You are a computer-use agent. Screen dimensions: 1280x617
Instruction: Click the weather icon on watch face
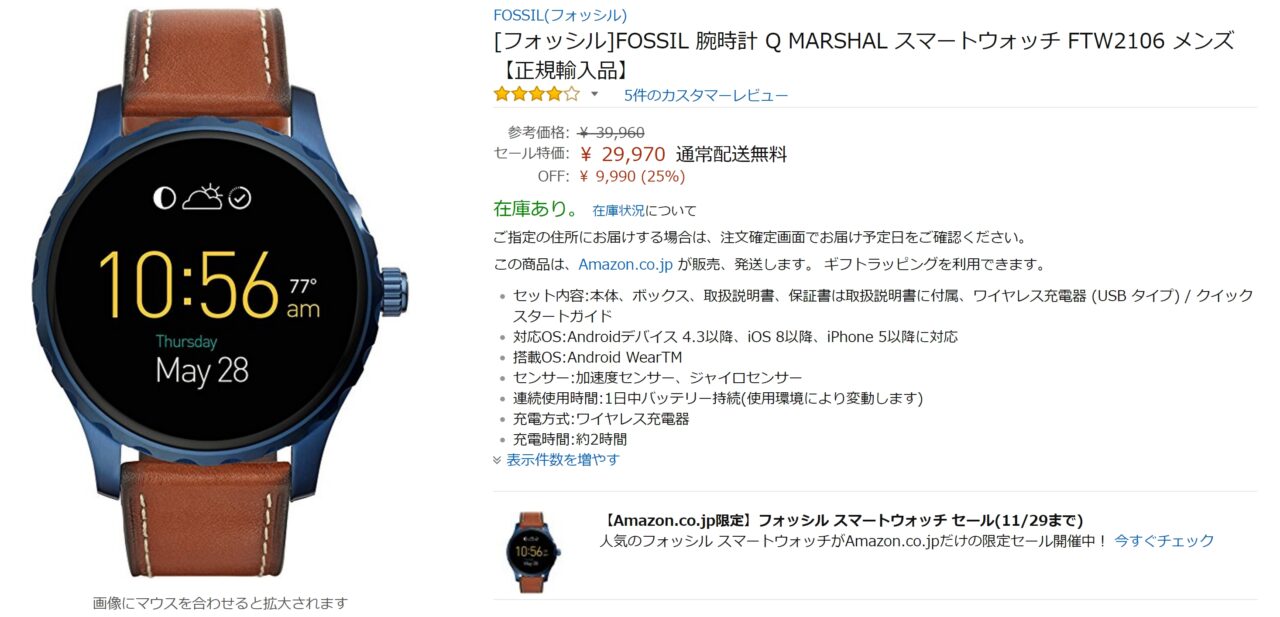[x=202, y=196]
